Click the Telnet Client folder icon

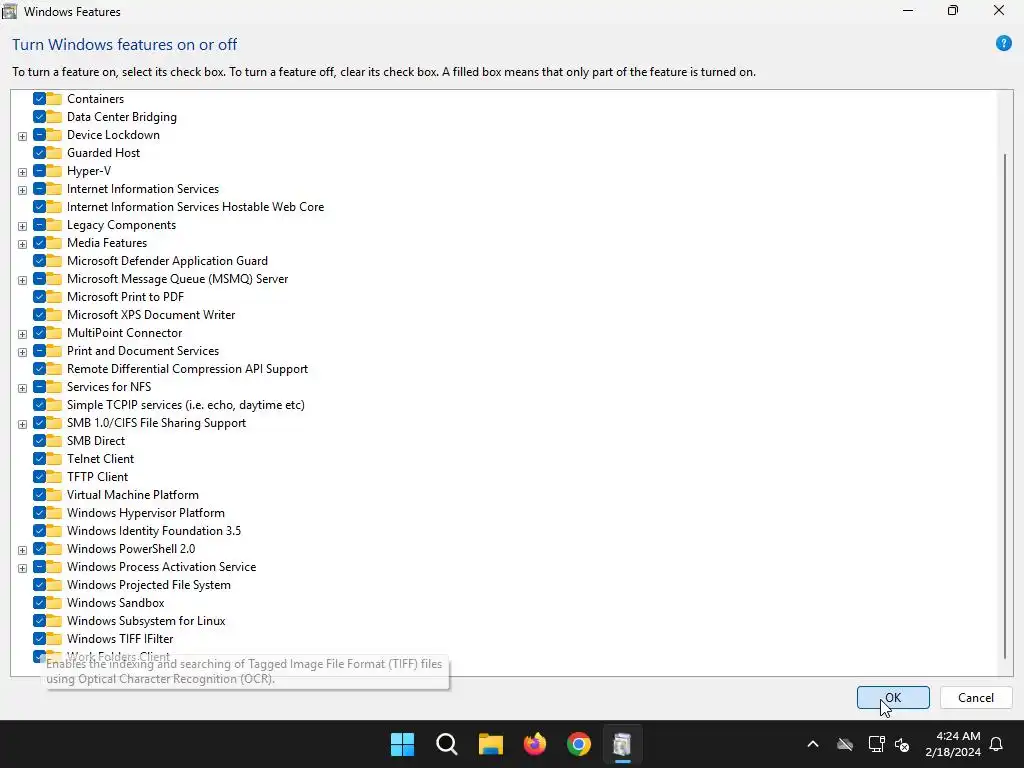point(54,459)
